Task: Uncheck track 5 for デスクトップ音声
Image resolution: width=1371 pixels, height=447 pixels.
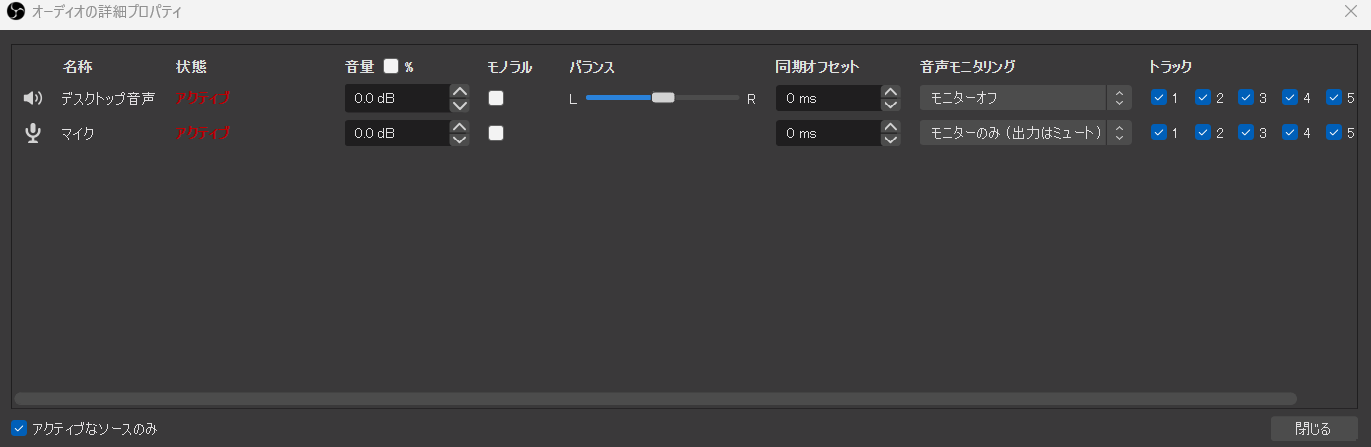Action: [x=1334, y=98]
